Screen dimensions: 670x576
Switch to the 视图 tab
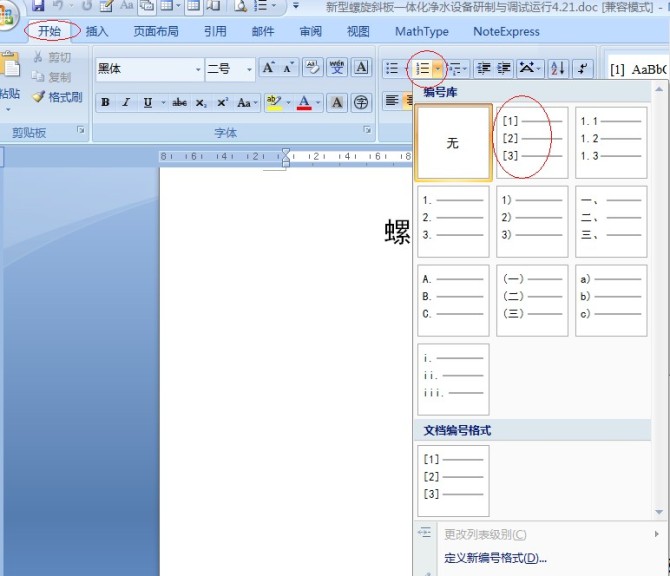pyautogui.click(x=358, y=31)
